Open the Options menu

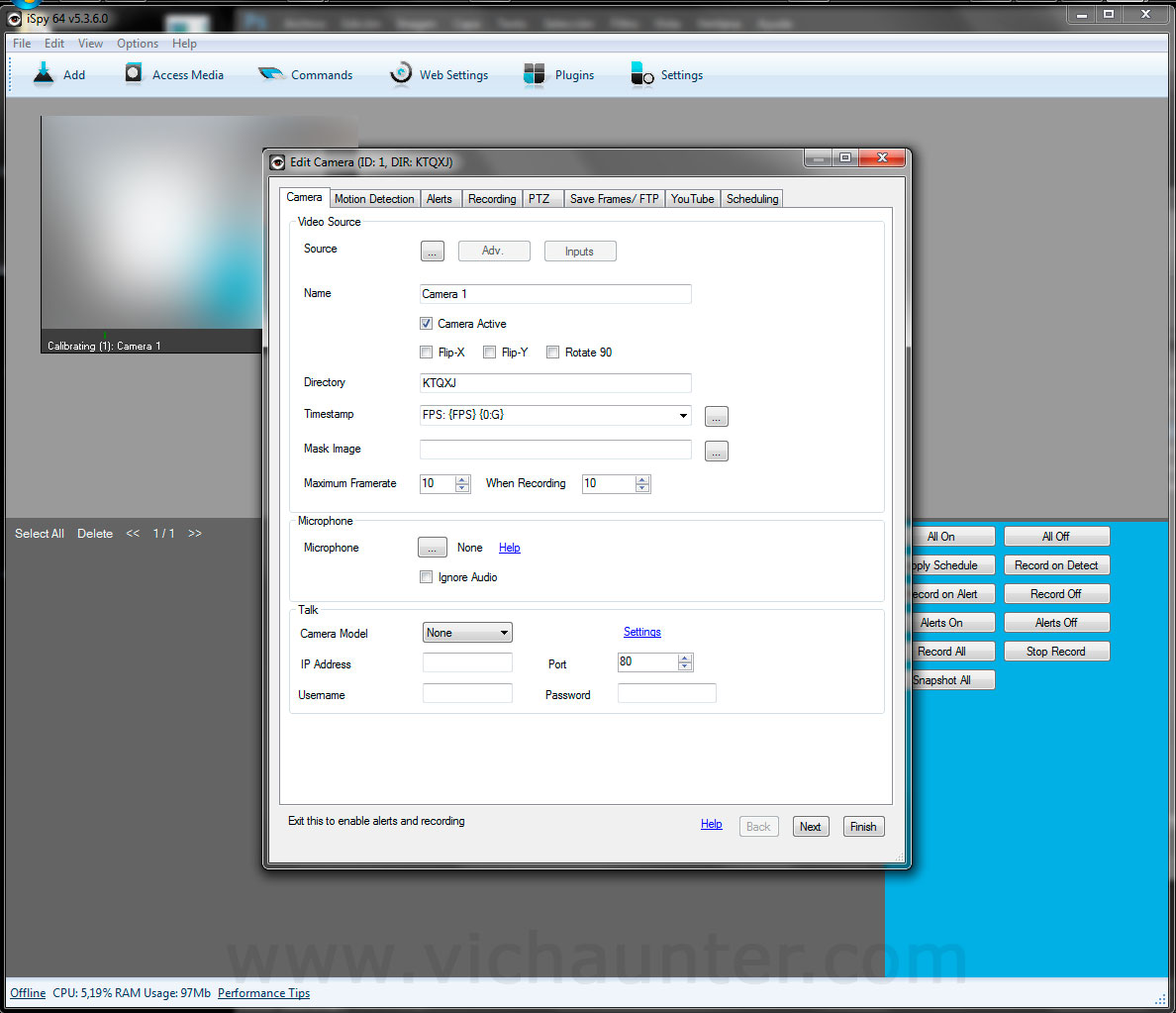click(x=138, y=44)
